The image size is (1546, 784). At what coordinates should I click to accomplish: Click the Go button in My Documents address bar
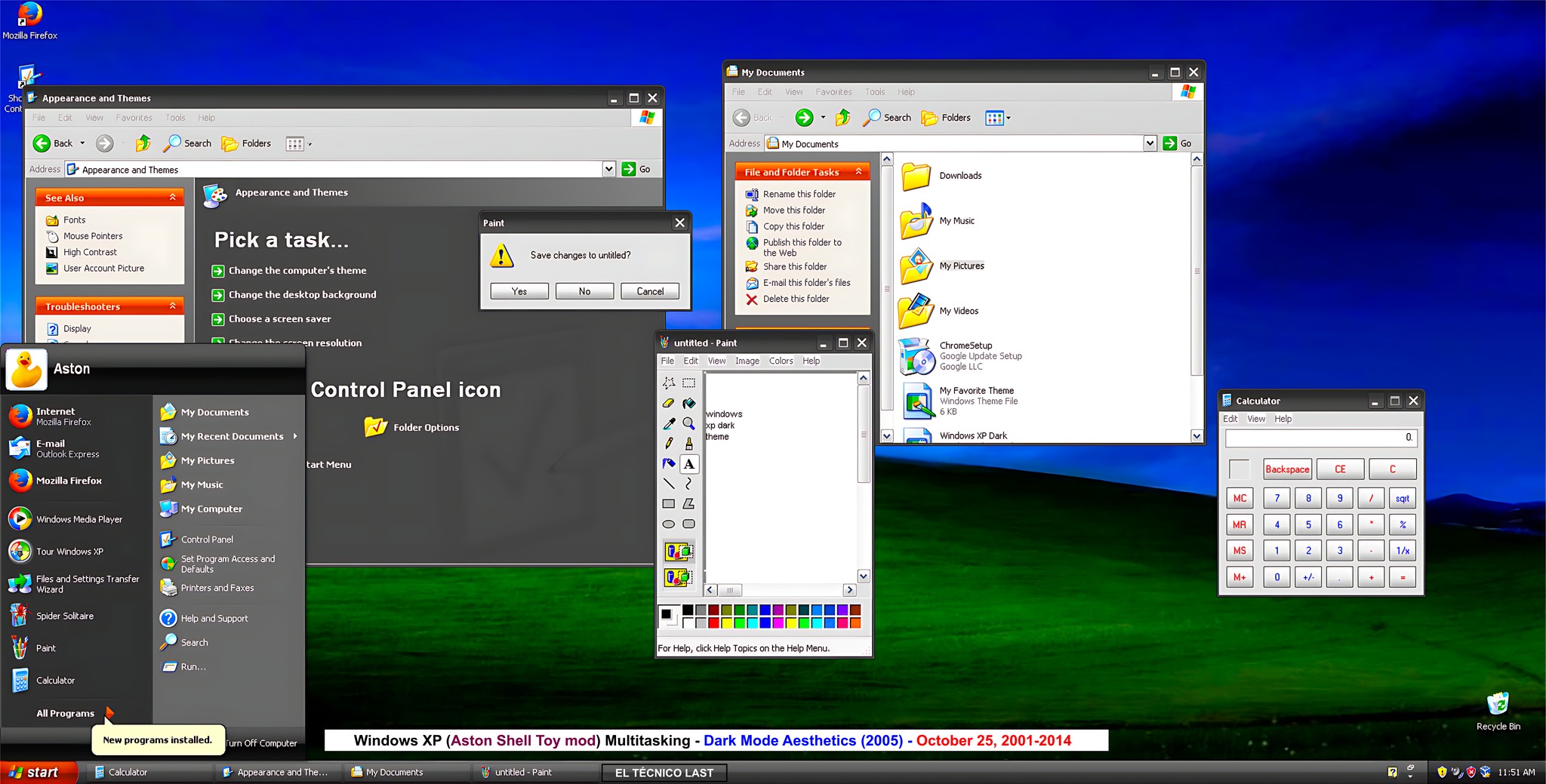click(1178, 143)
